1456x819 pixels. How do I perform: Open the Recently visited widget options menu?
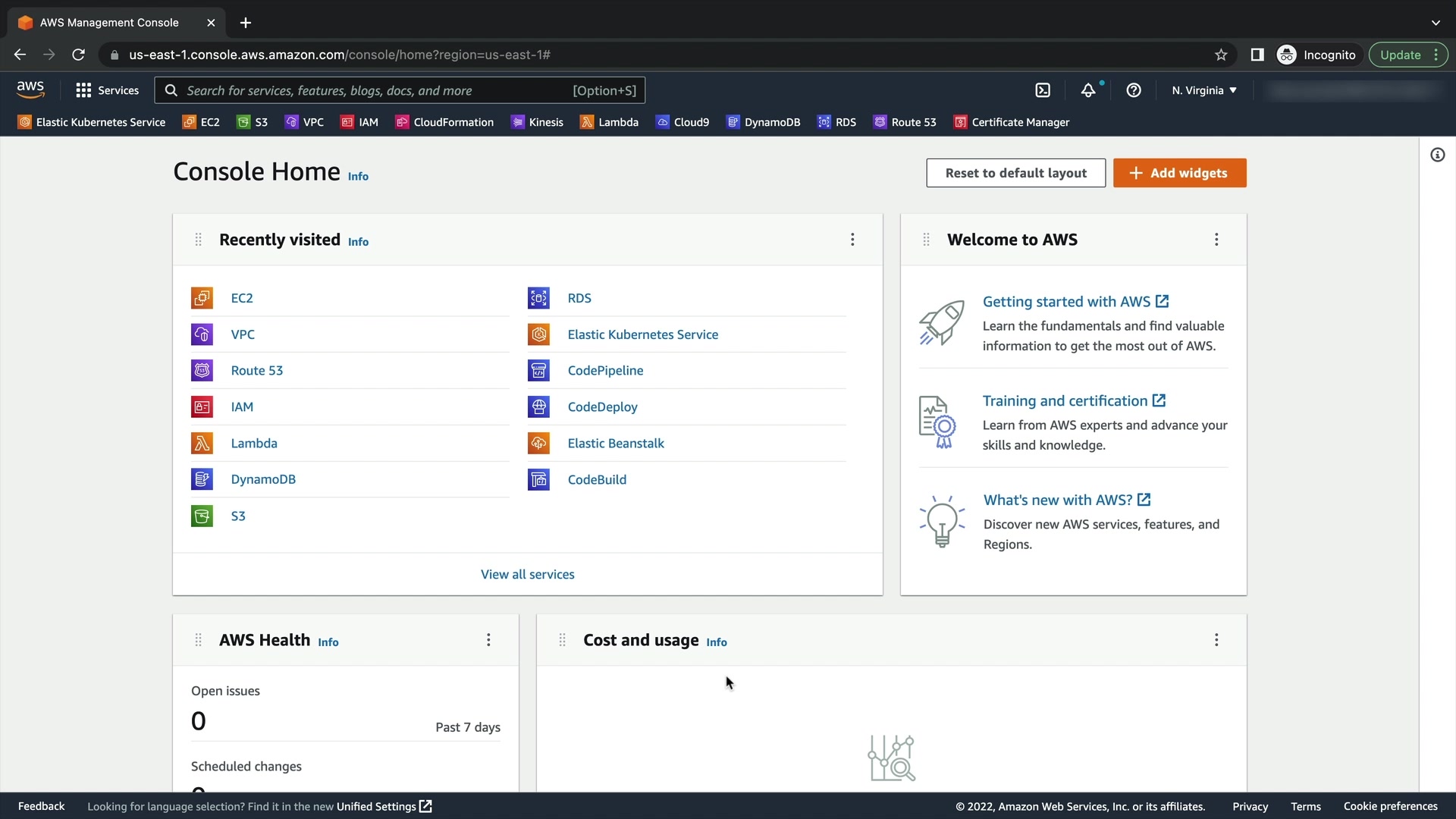point(852,240)
